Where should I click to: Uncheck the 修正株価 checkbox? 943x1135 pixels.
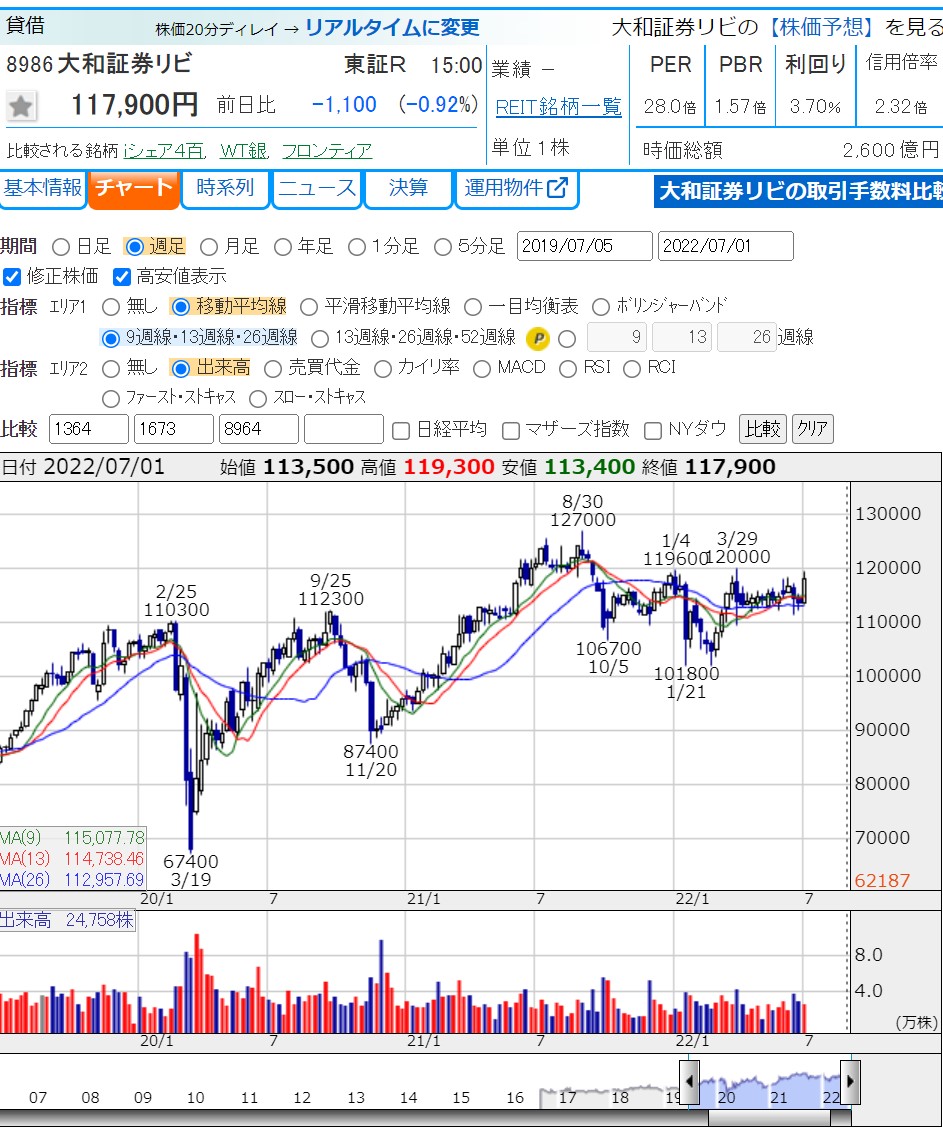tap(12, 277)
